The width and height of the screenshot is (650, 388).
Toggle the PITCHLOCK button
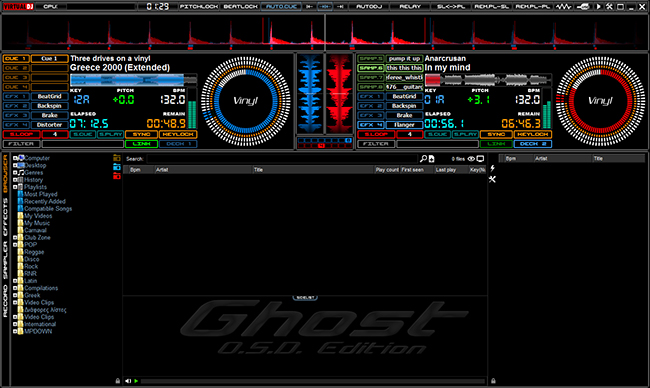(x=199, y=6)
